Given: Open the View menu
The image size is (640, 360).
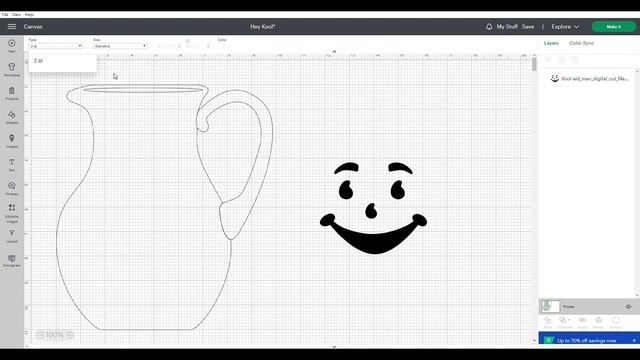Looking at the screenshot, I should 16,14.
